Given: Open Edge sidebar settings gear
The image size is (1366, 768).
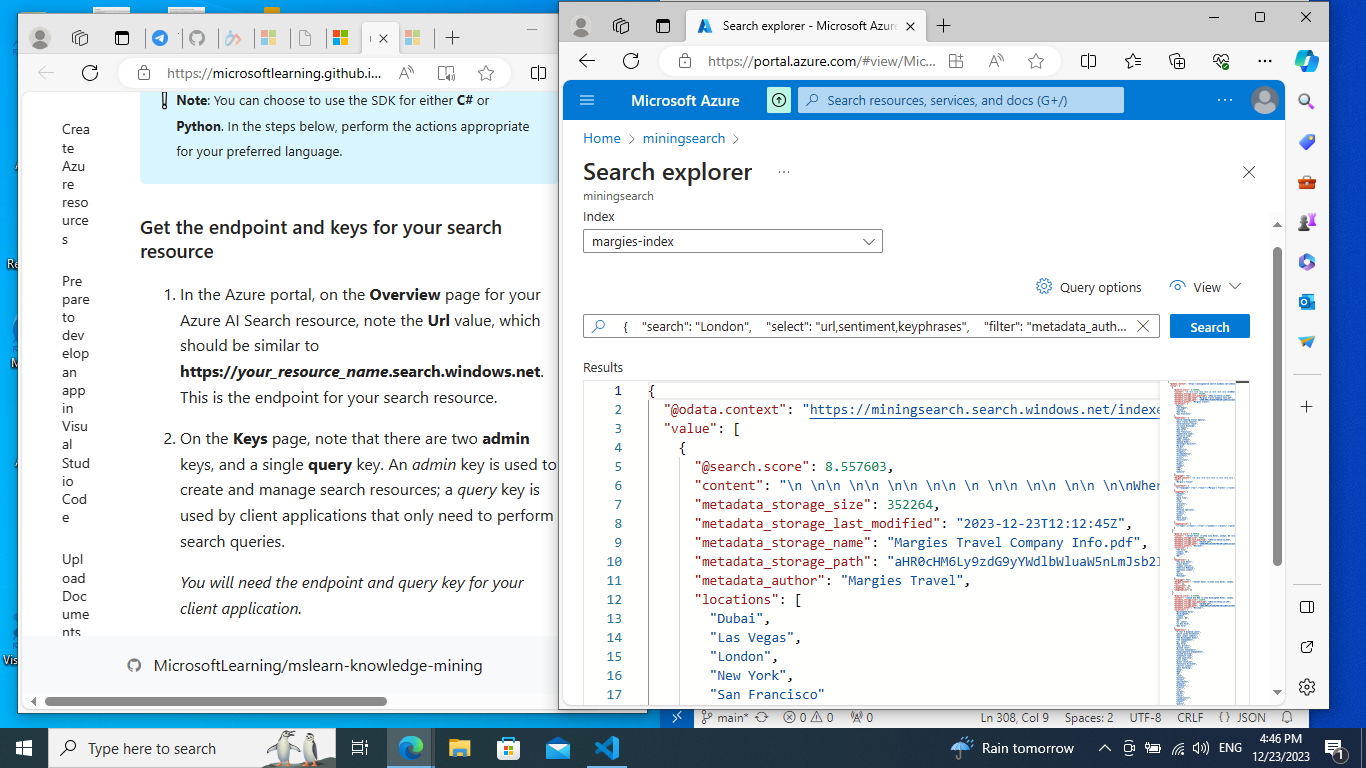Looking at the screenshot, I should pyautogui.click(x=1306, y=687).
